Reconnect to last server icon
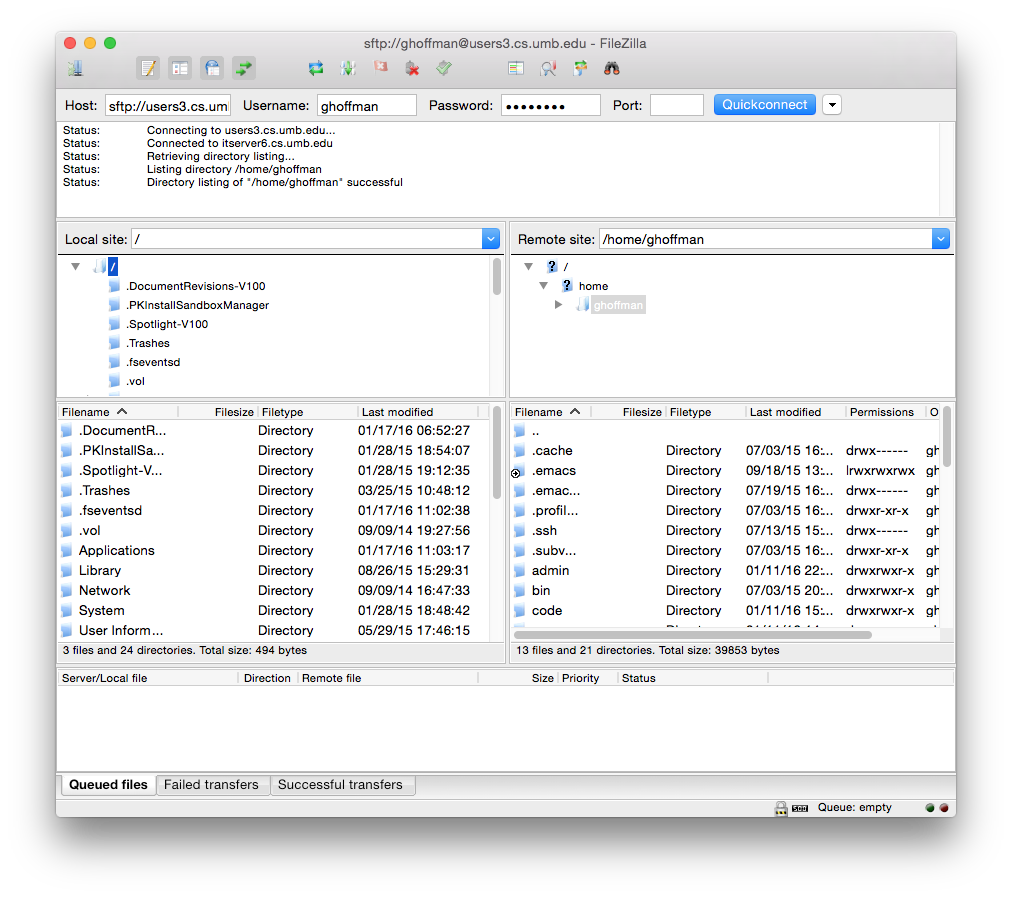Image resolution: width=1012 pixels, height=897 pixels. point(444,68)
